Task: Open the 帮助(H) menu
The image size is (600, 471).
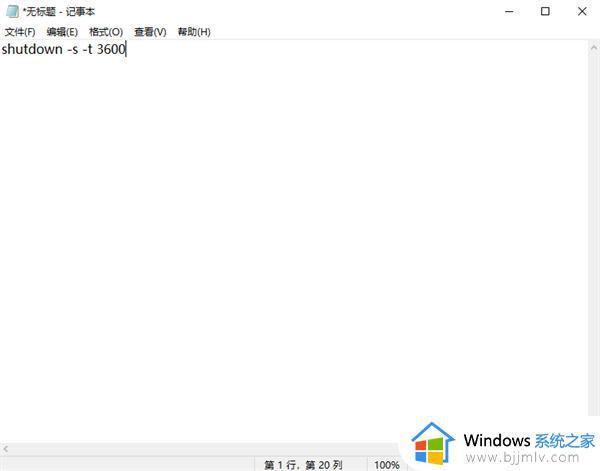Action: (x=194, y=32)
